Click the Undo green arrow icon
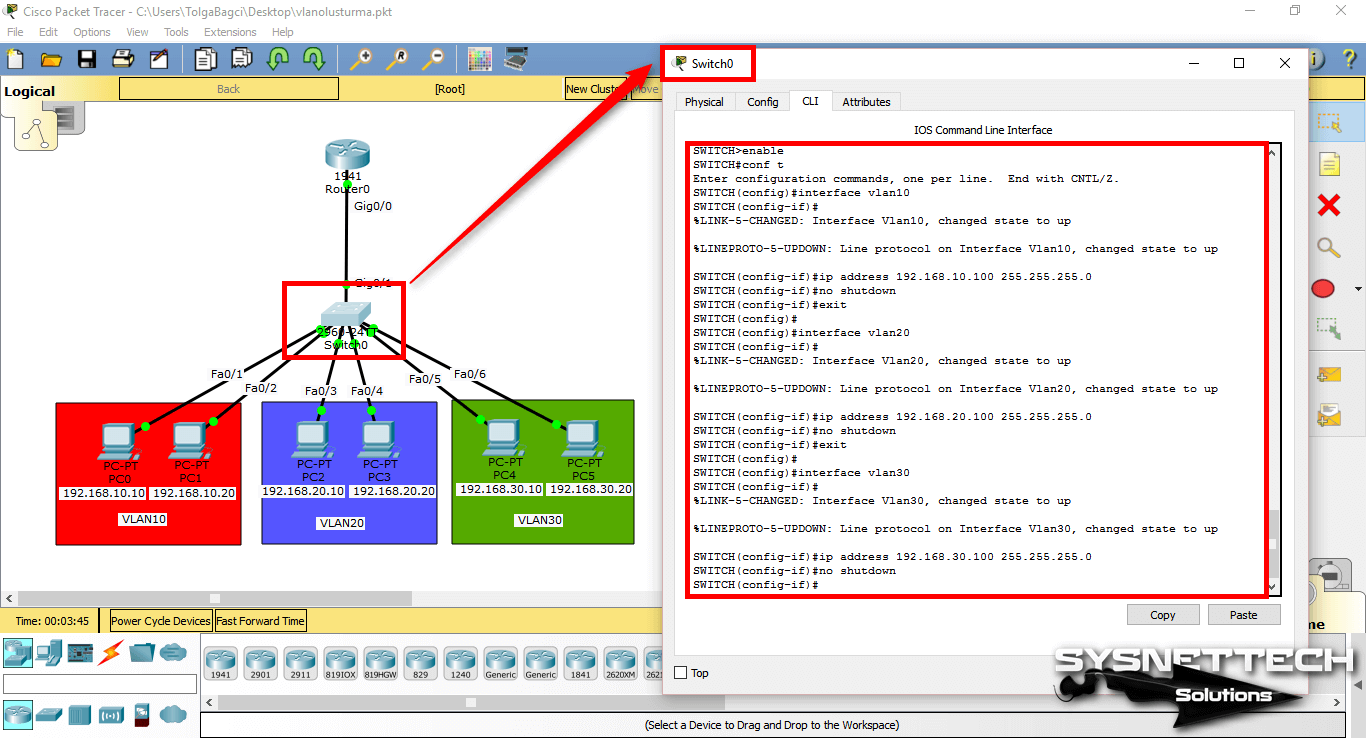This screenshot has height=738, width=1366. click(277, 59)
